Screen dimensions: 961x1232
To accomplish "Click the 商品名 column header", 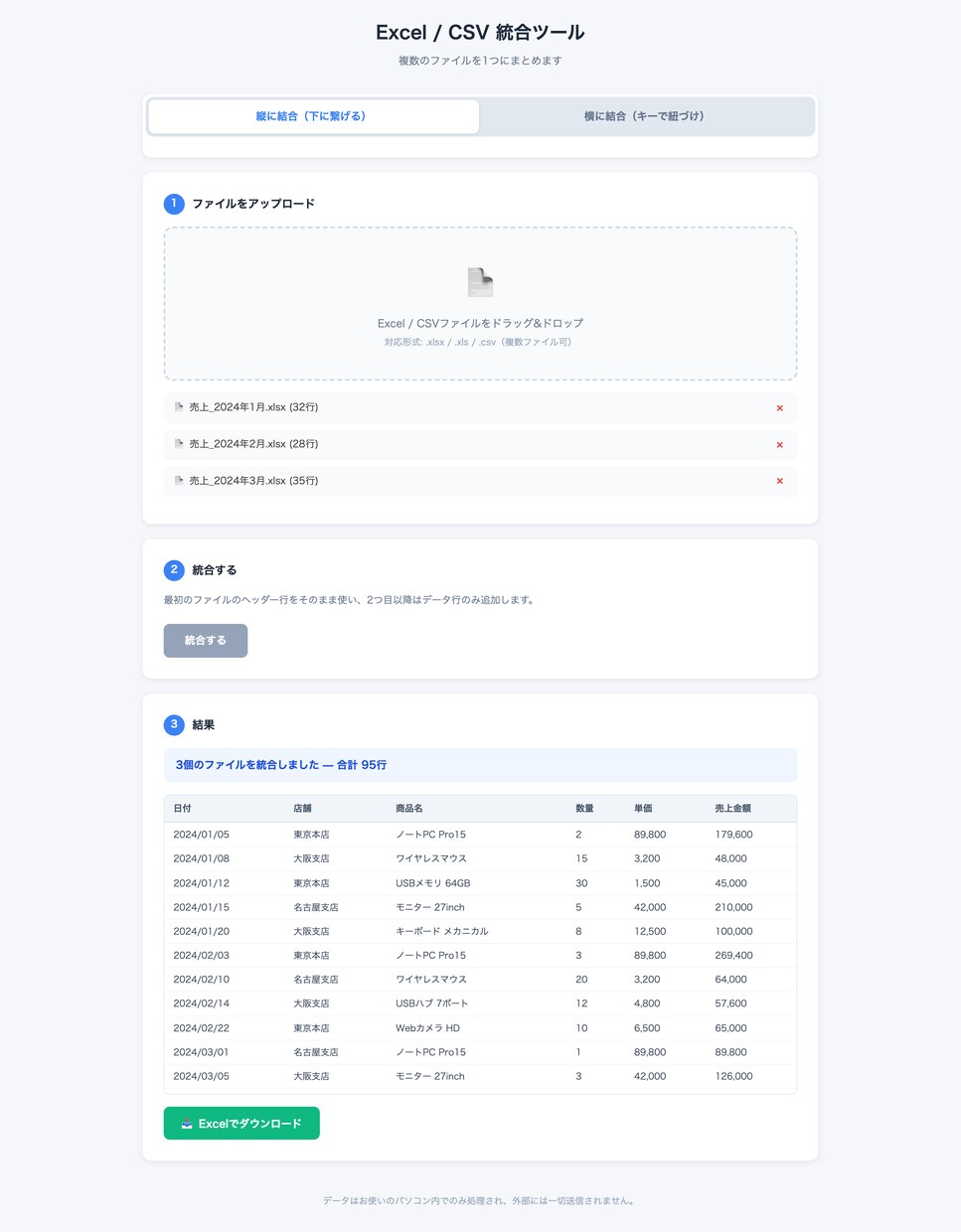I will point(409,809).
